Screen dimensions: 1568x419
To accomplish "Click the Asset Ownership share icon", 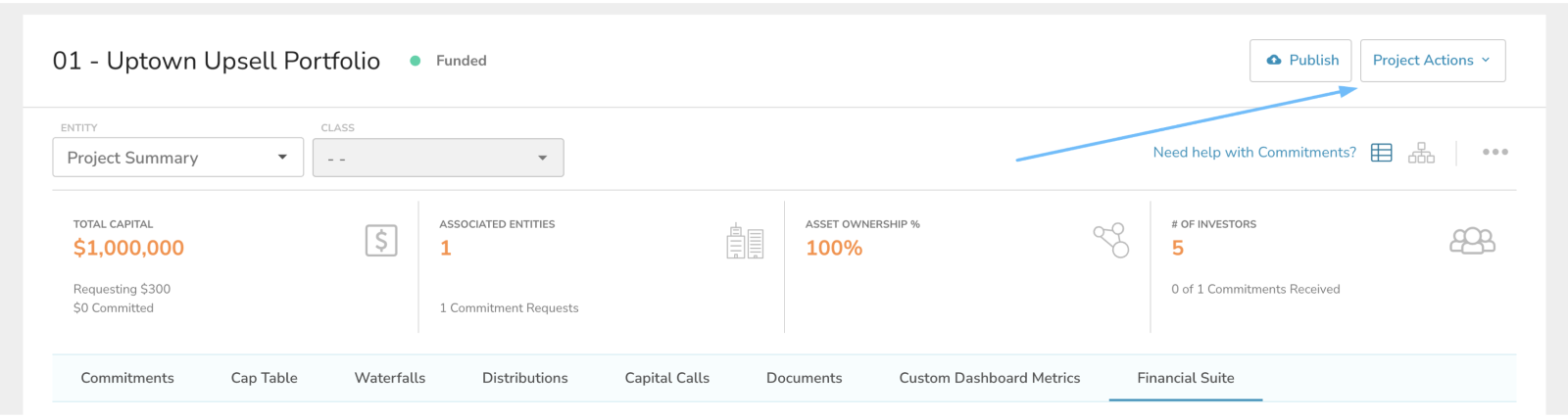I will point(1111,240).
